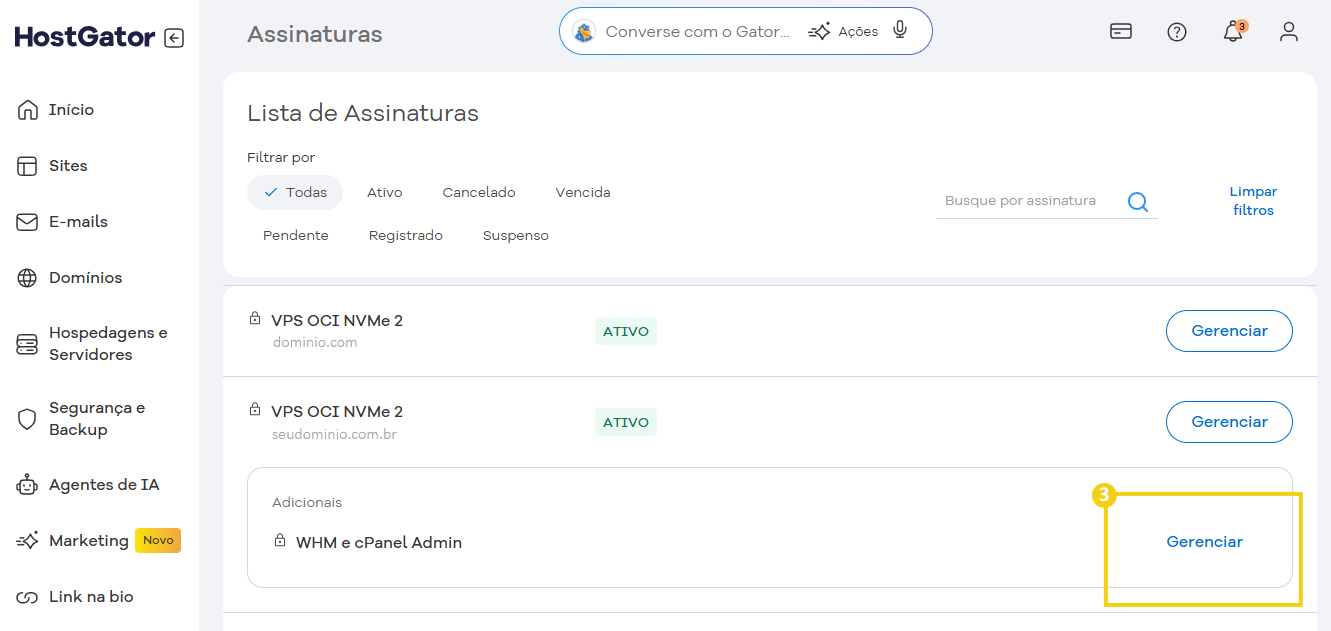1331x631 pixels.
Task: Open the help question mark icon
Action: (x=1177, y=31)
